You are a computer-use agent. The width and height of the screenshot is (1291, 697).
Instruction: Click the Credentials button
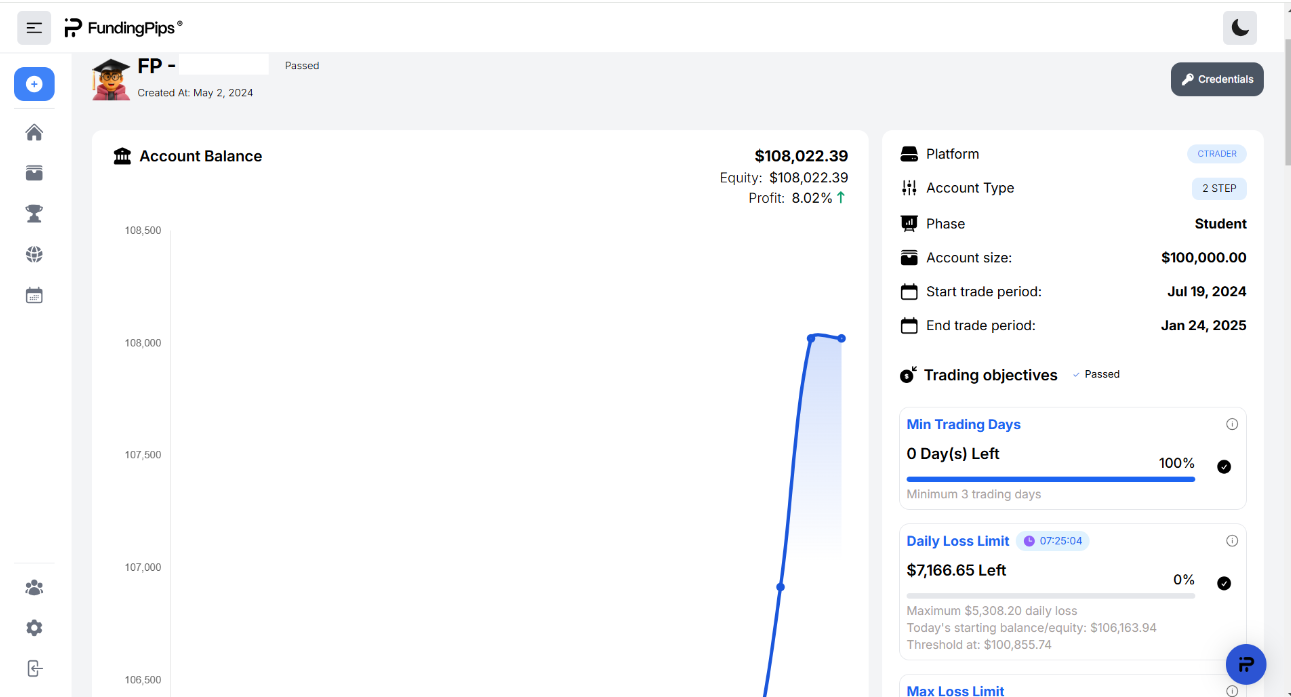point(1217,79)
